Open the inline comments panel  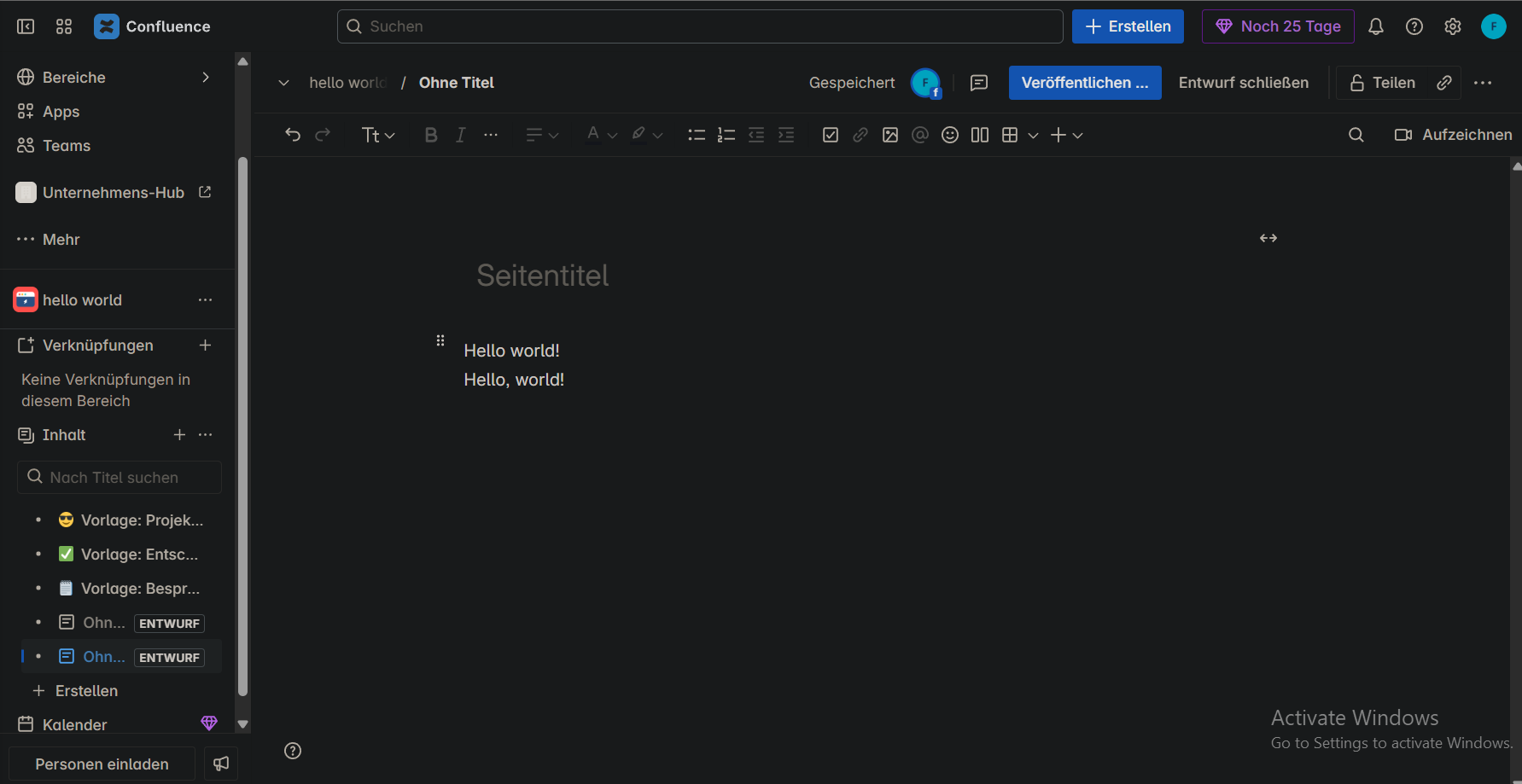click(x=978, y=82)
